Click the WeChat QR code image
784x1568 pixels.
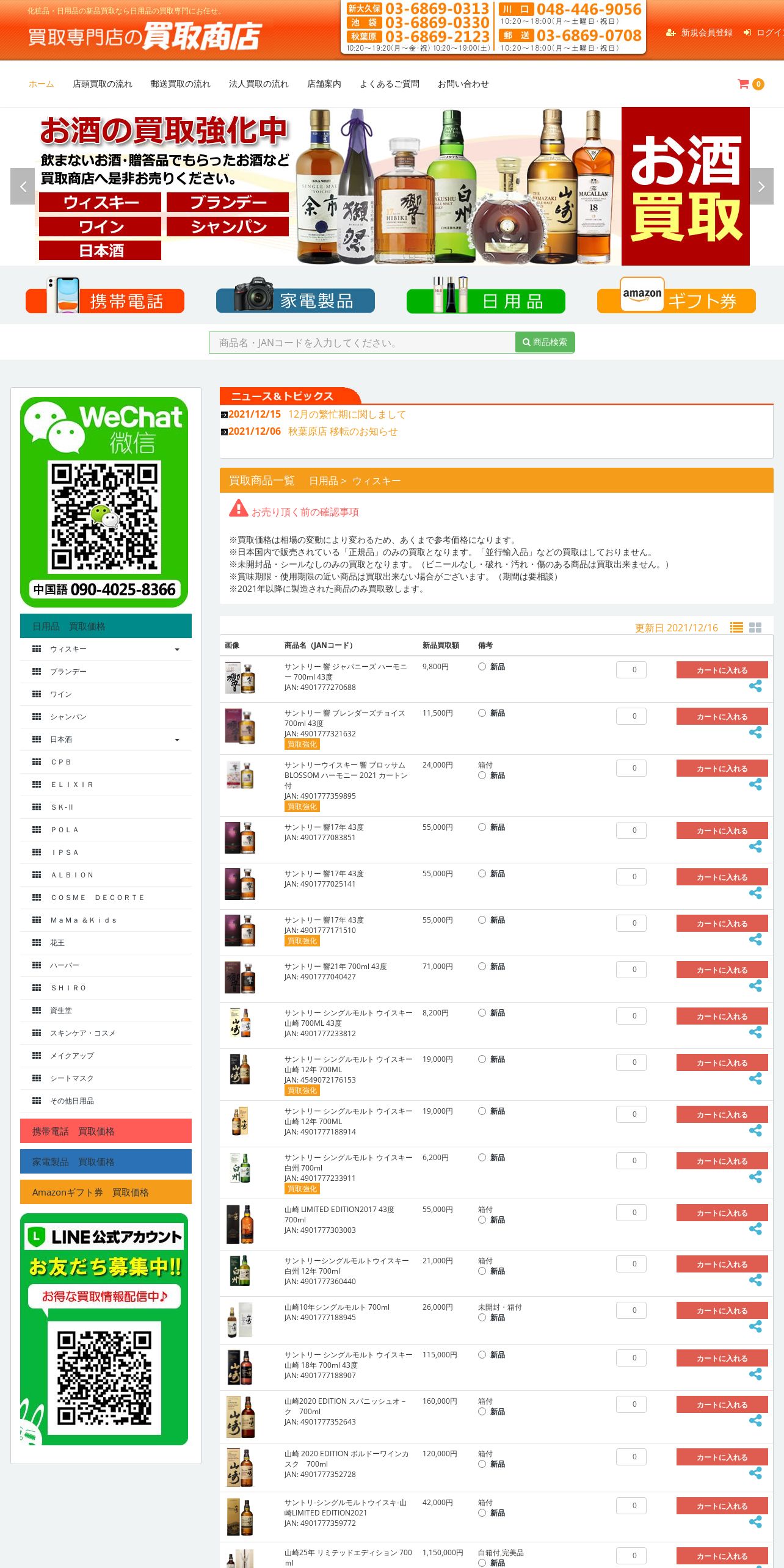(x=104, y=517)
